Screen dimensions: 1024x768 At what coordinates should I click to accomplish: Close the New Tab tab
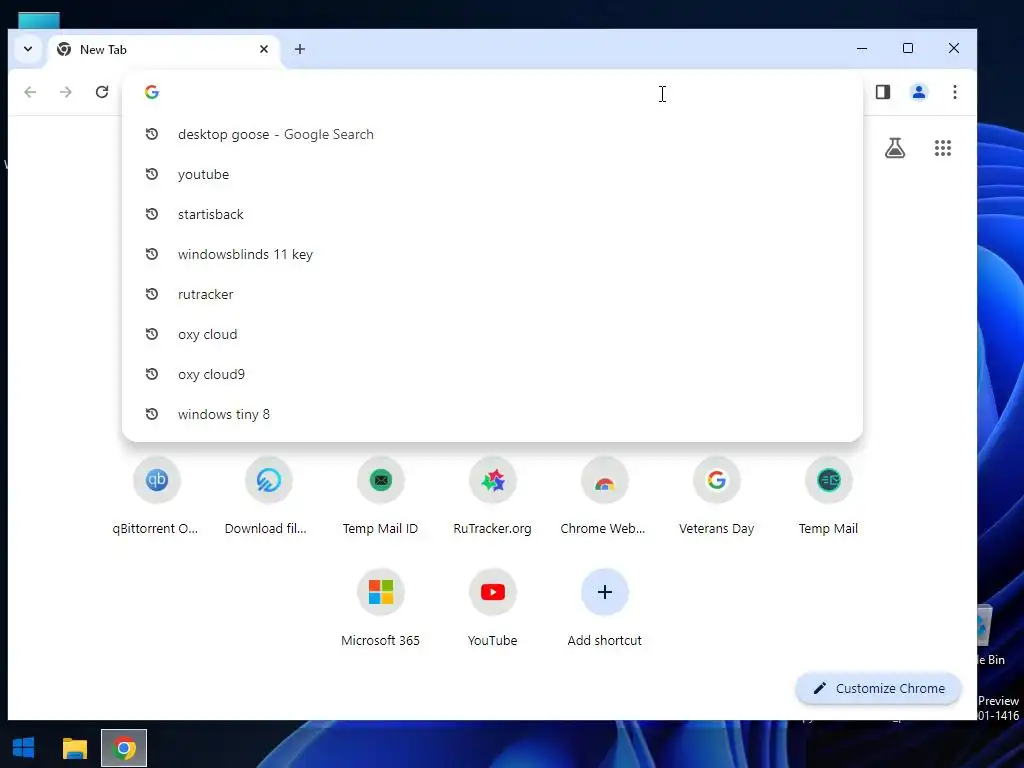point(264,49)
